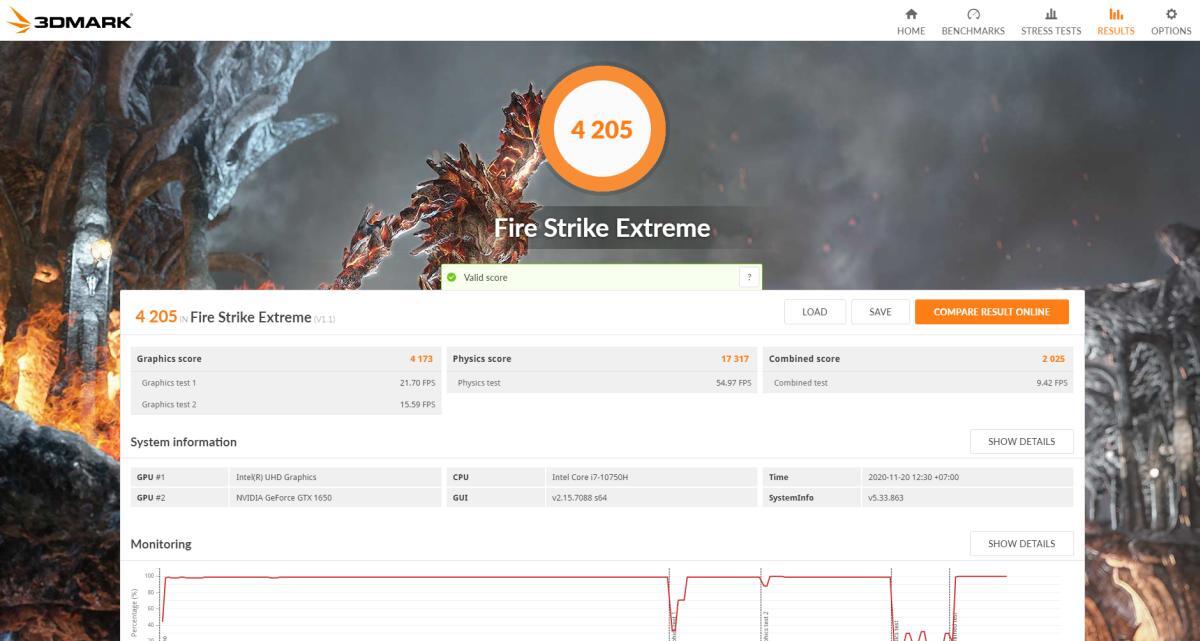The image size is (1200, 641).
Task: Open the valid score help question mark
Action: tap(749, 277)
